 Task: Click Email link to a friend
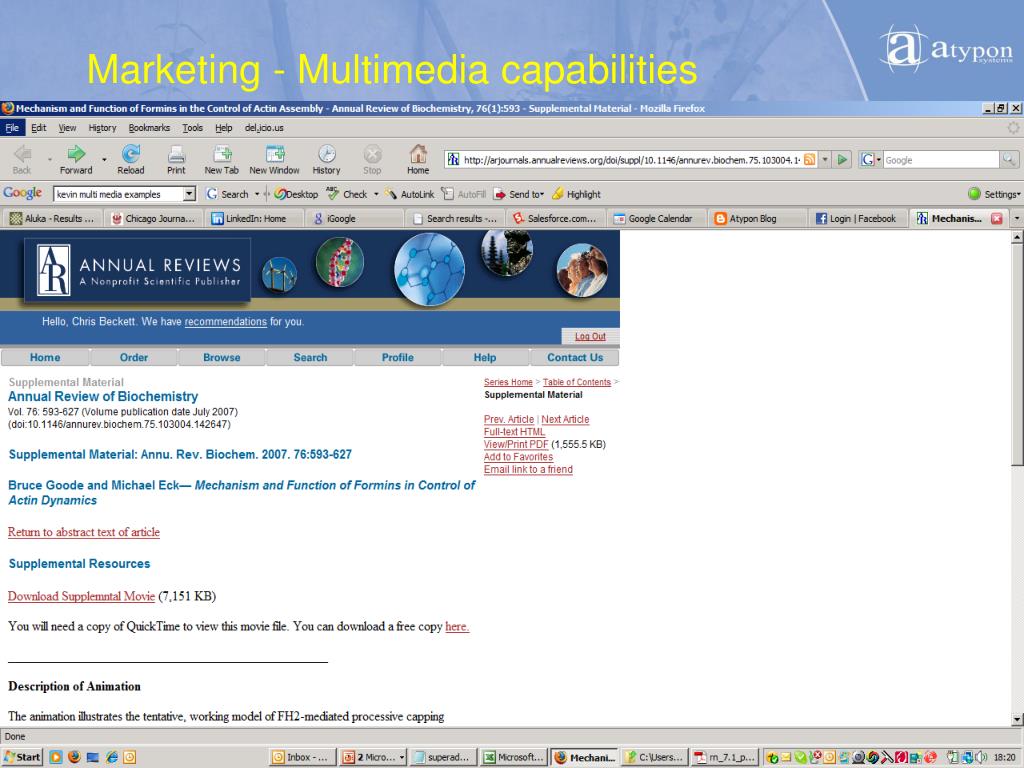528,469
